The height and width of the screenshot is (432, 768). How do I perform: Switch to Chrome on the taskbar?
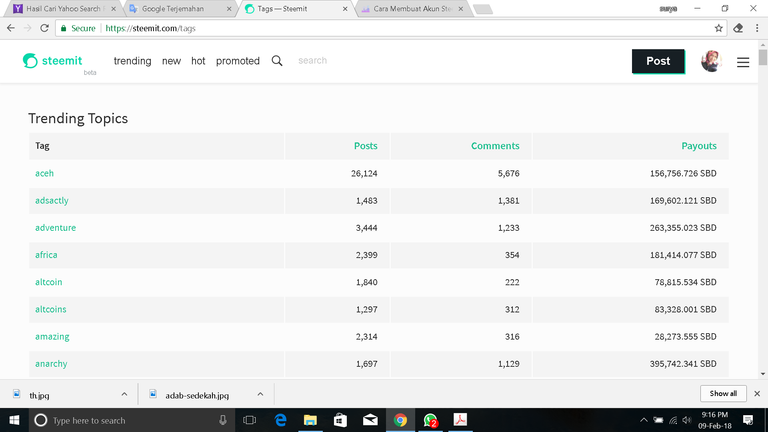point(400,420)
